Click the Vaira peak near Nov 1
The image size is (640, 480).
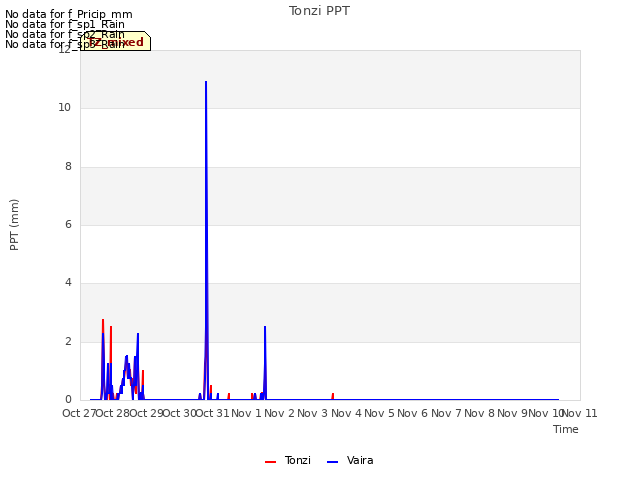(x=265, y=327)
